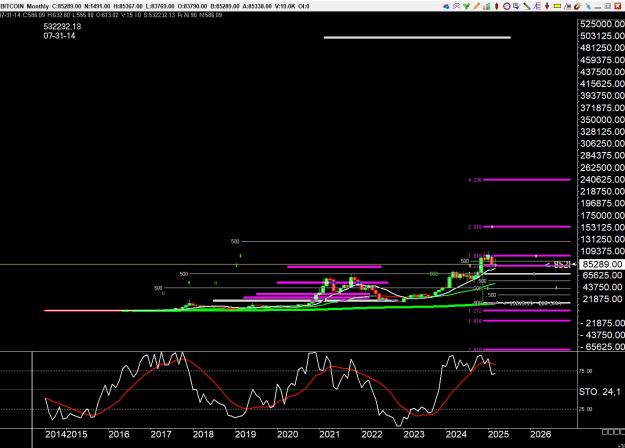The height and width of the screenshot is (448, 625).
Task: Click the STO 24,1 indicator label
Action: (599, 392)
